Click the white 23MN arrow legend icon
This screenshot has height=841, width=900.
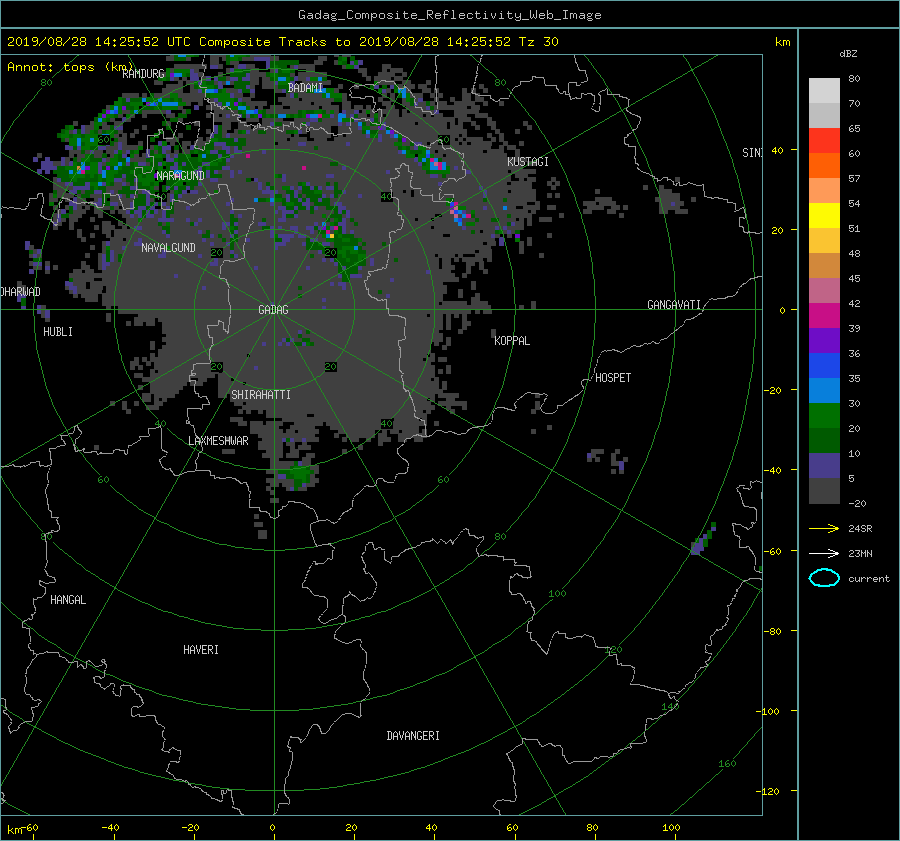pyautogui.click(x=824, y=553)
